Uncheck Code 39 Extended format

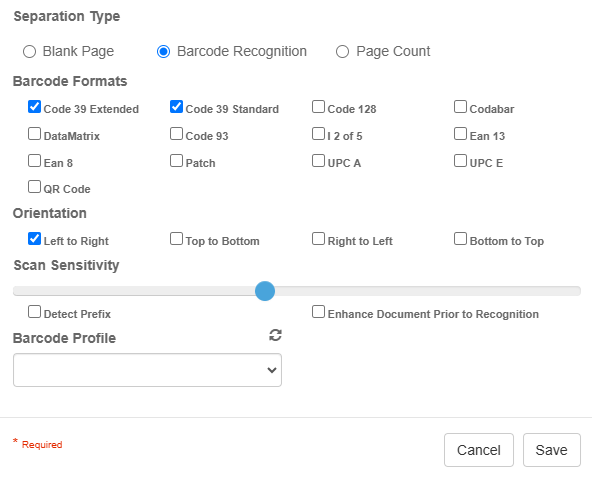[x=34, y=107]
